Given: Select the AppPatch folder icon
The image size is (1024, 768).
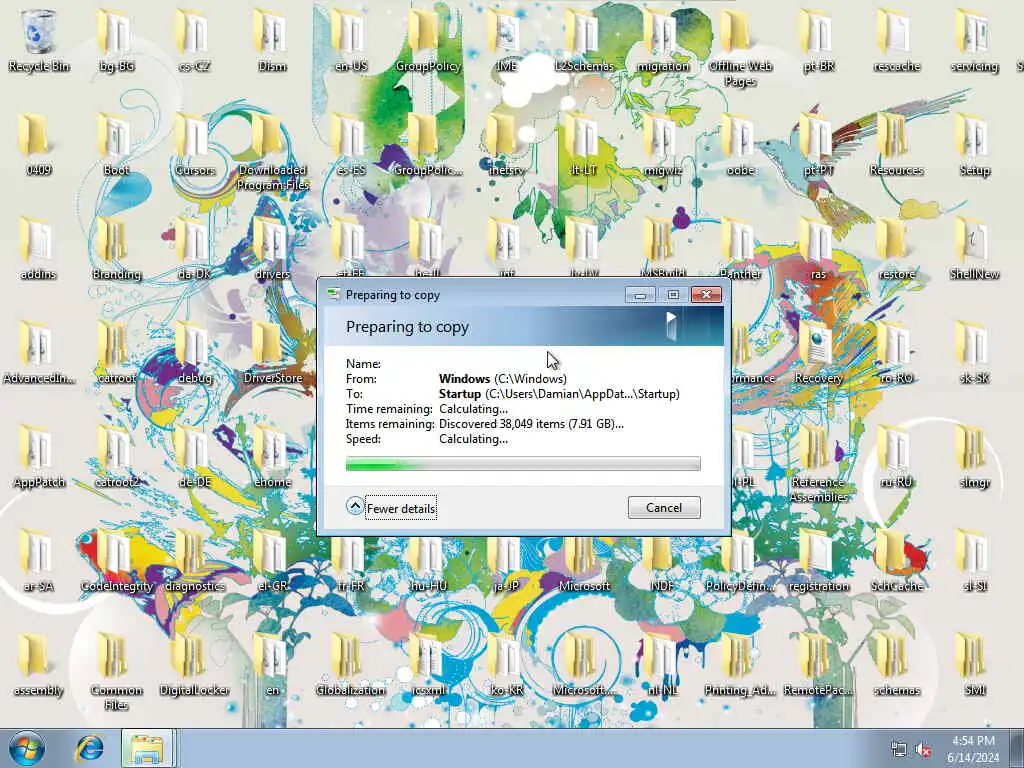Looking at the screenshot, I should pyautogui.click(x=39, y=456).
